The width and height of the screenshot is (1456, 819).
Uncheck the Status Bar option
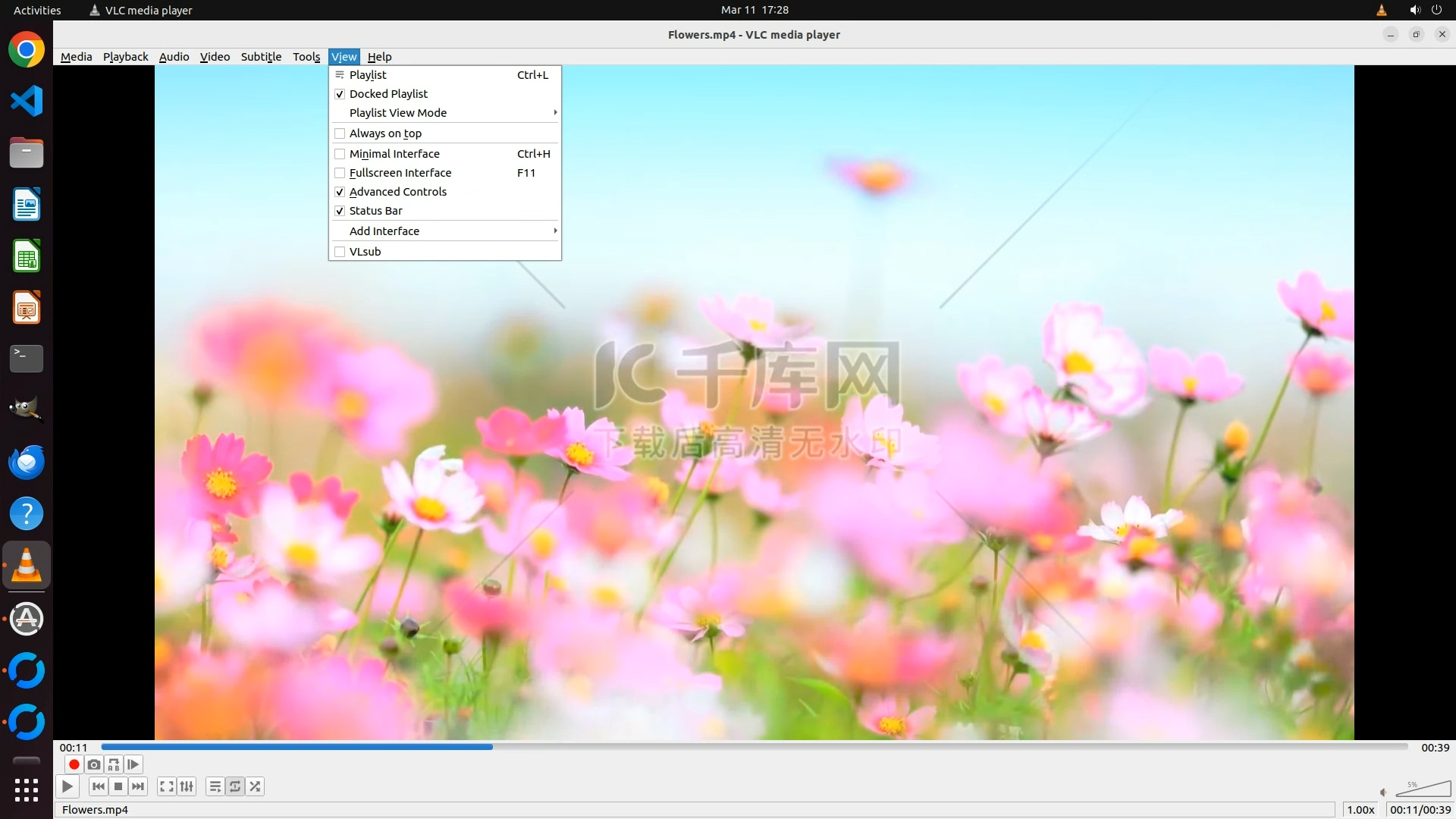[375, 211]
